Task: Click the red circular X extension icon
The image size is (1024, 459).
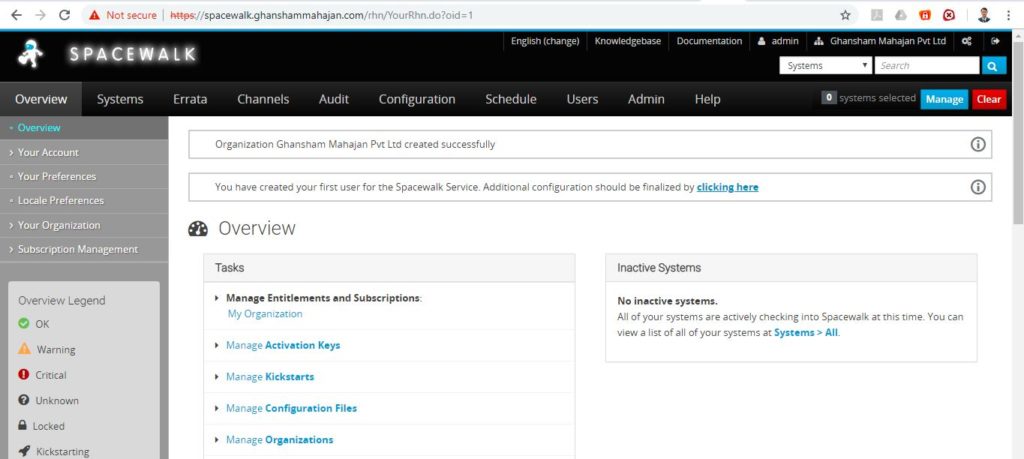Action: pos(950,15)
